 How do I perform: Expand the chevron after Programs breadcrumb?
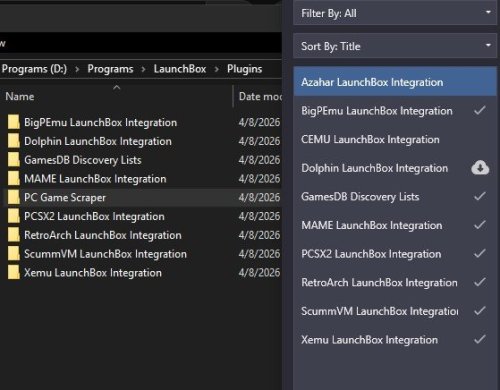(143, 69)
